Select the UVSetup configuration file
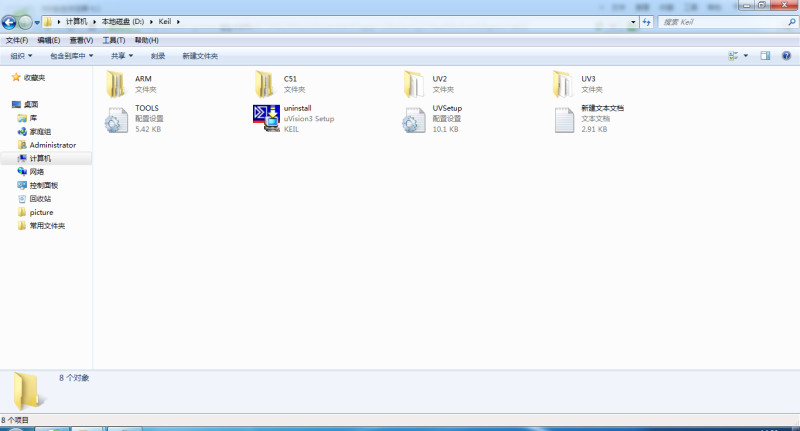The width and height of the screenshot is (800, 431). point(415,118)
